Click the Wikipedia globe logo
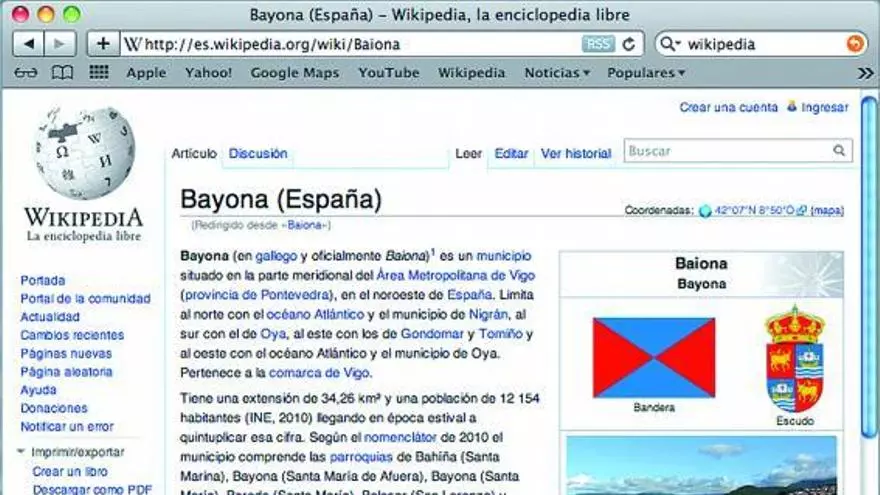This screenshot has height=495, width=880. point(84,153)
